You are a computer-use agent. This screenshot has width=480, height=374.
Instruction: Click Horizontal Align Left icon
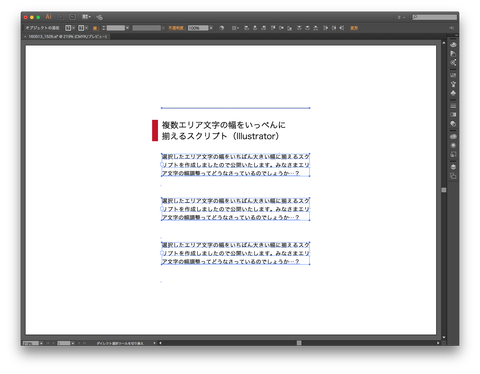[x=247, y=28]
